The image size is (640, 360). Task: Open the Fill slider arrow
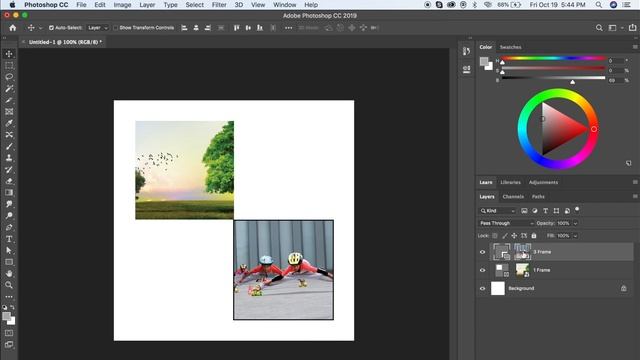point(576,236)
